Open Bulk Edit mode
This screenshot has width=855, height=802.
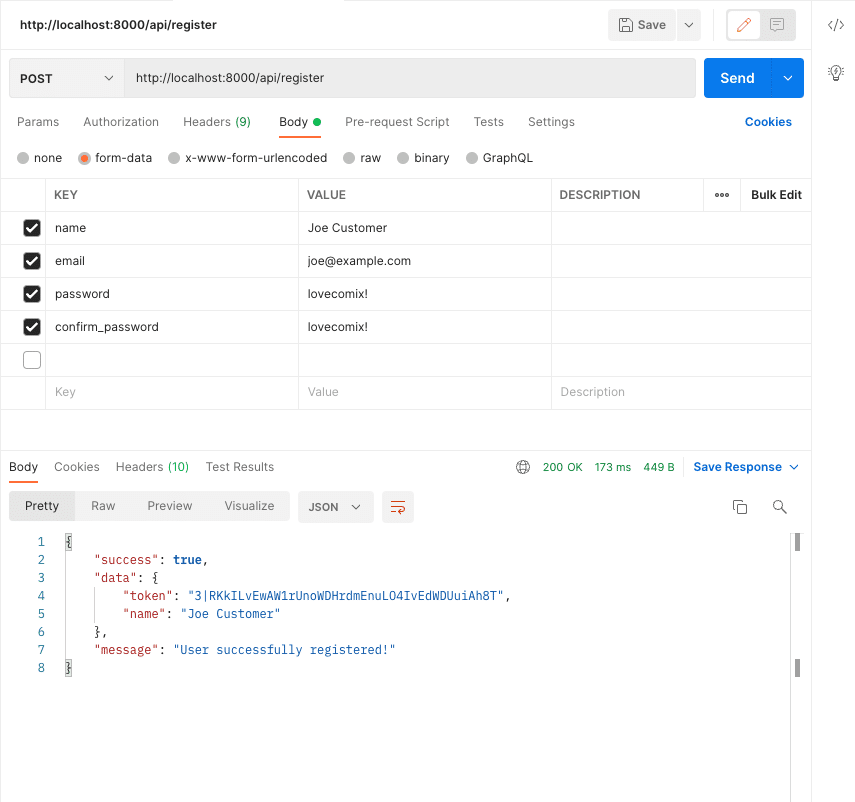776,195
